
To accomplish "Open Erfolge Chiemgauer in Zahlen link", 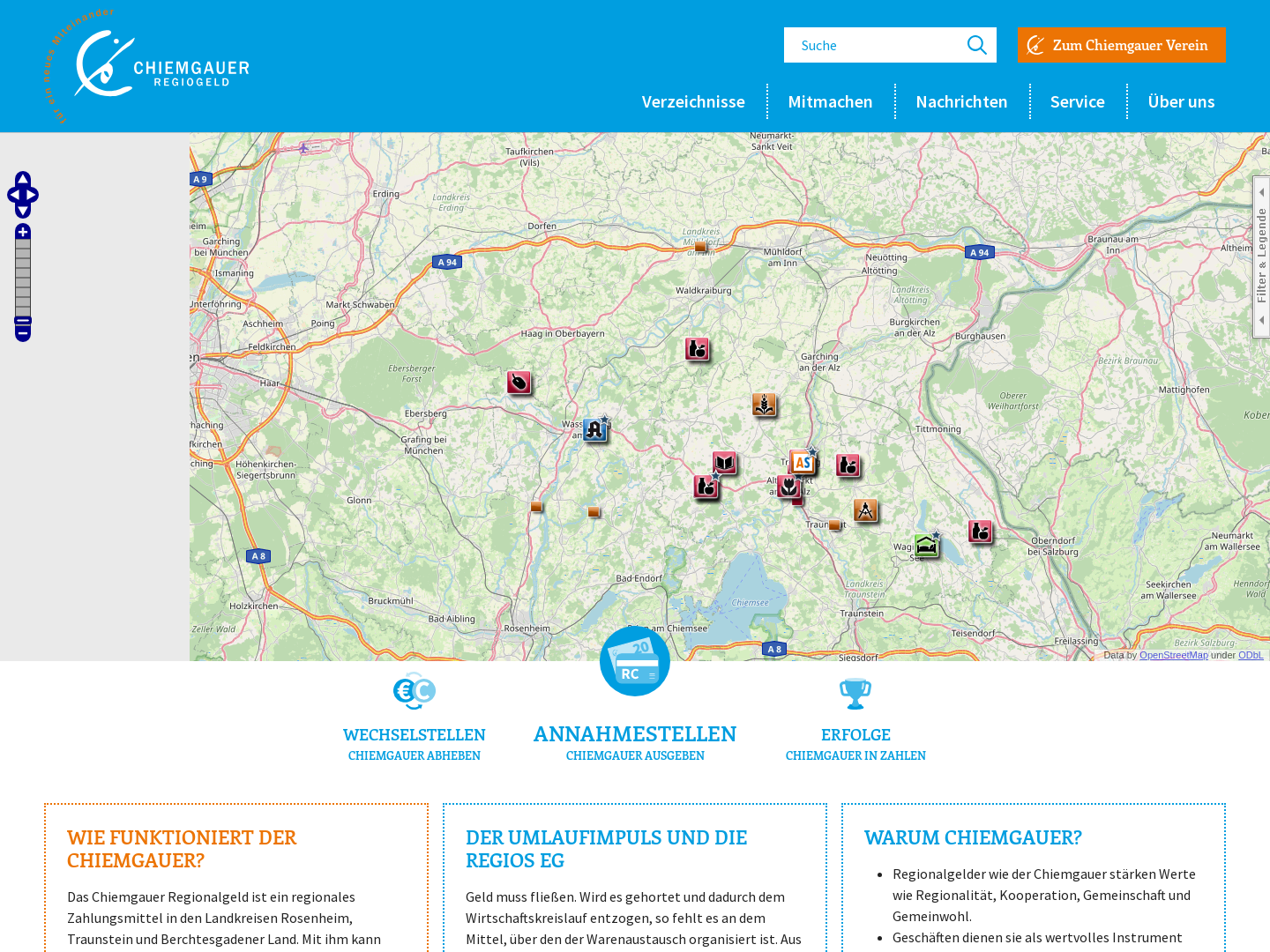I will (x=855, y=744).
